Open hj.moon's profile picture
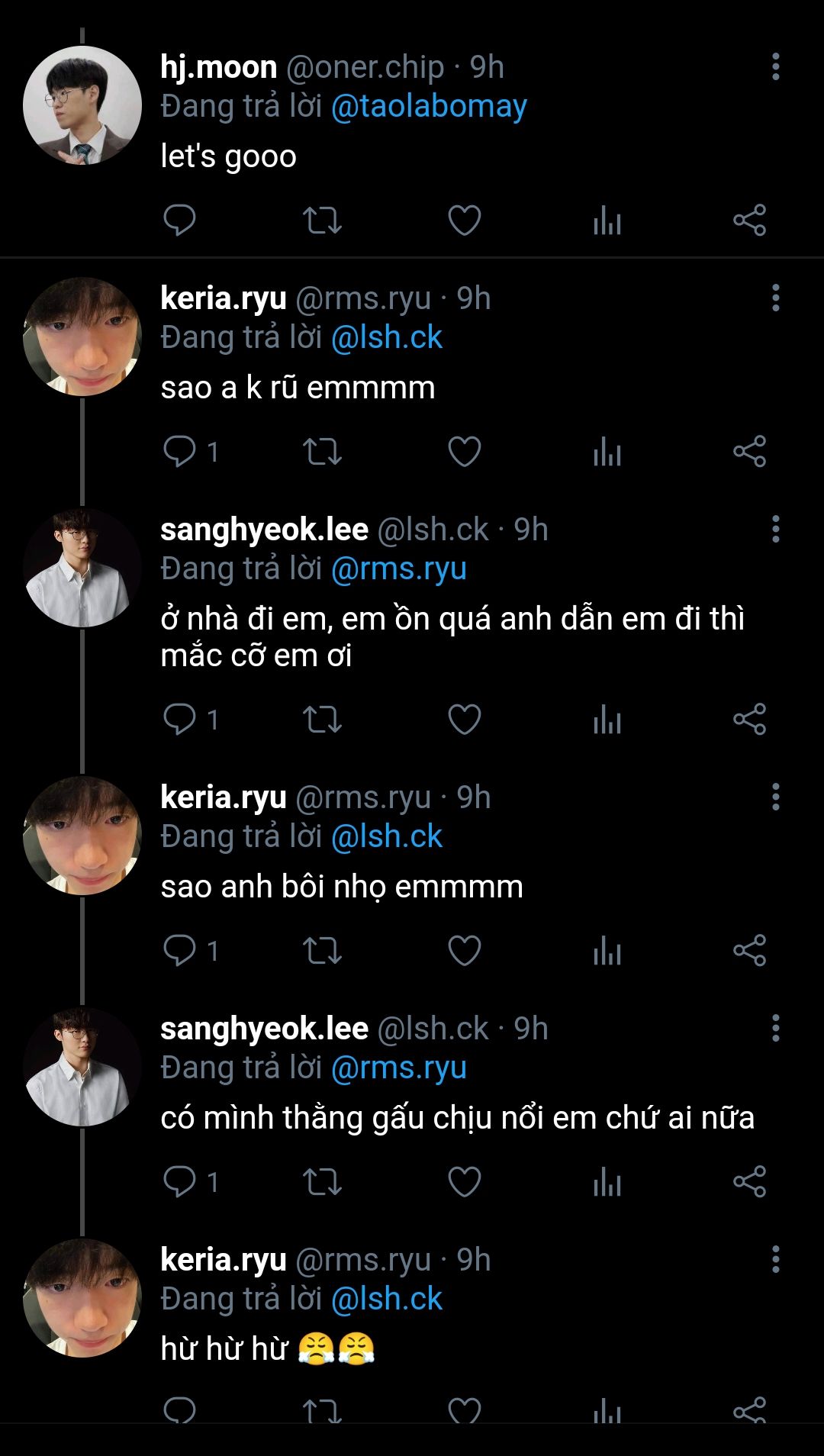This screenshot has height=1456, width=824. tap(82, 105)
